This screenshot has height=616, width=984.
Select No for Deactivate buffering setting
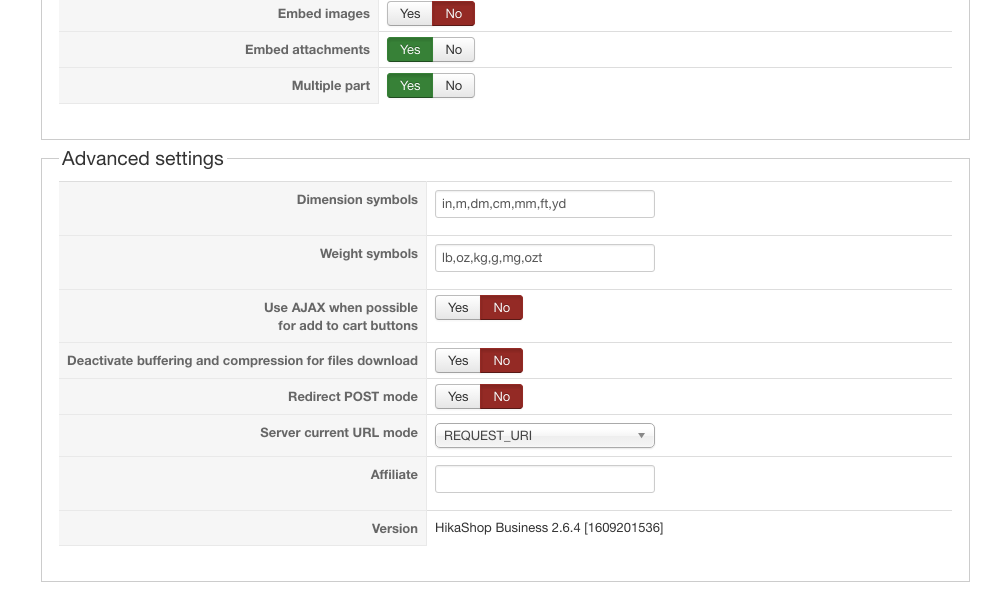502,361
